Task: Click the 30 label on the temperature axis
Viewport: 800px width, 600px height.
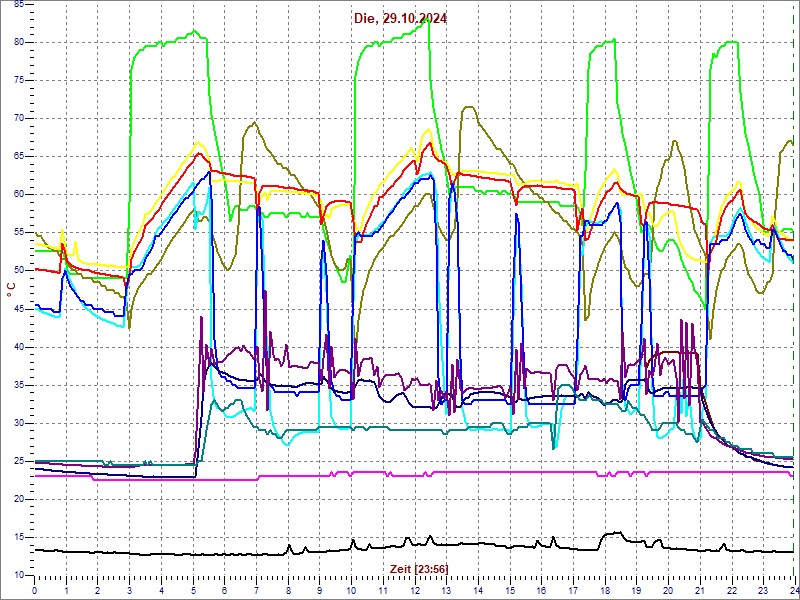Action: 18,423
